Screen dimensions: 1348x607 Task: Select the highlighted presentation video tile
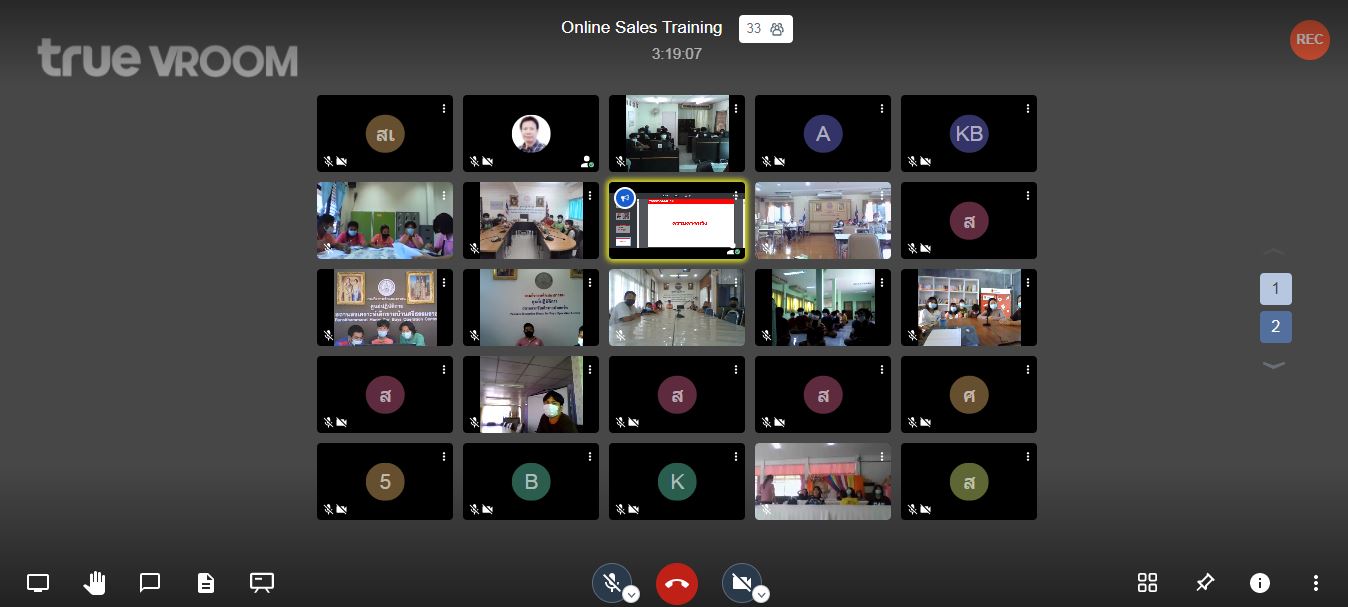click(677, 221)
